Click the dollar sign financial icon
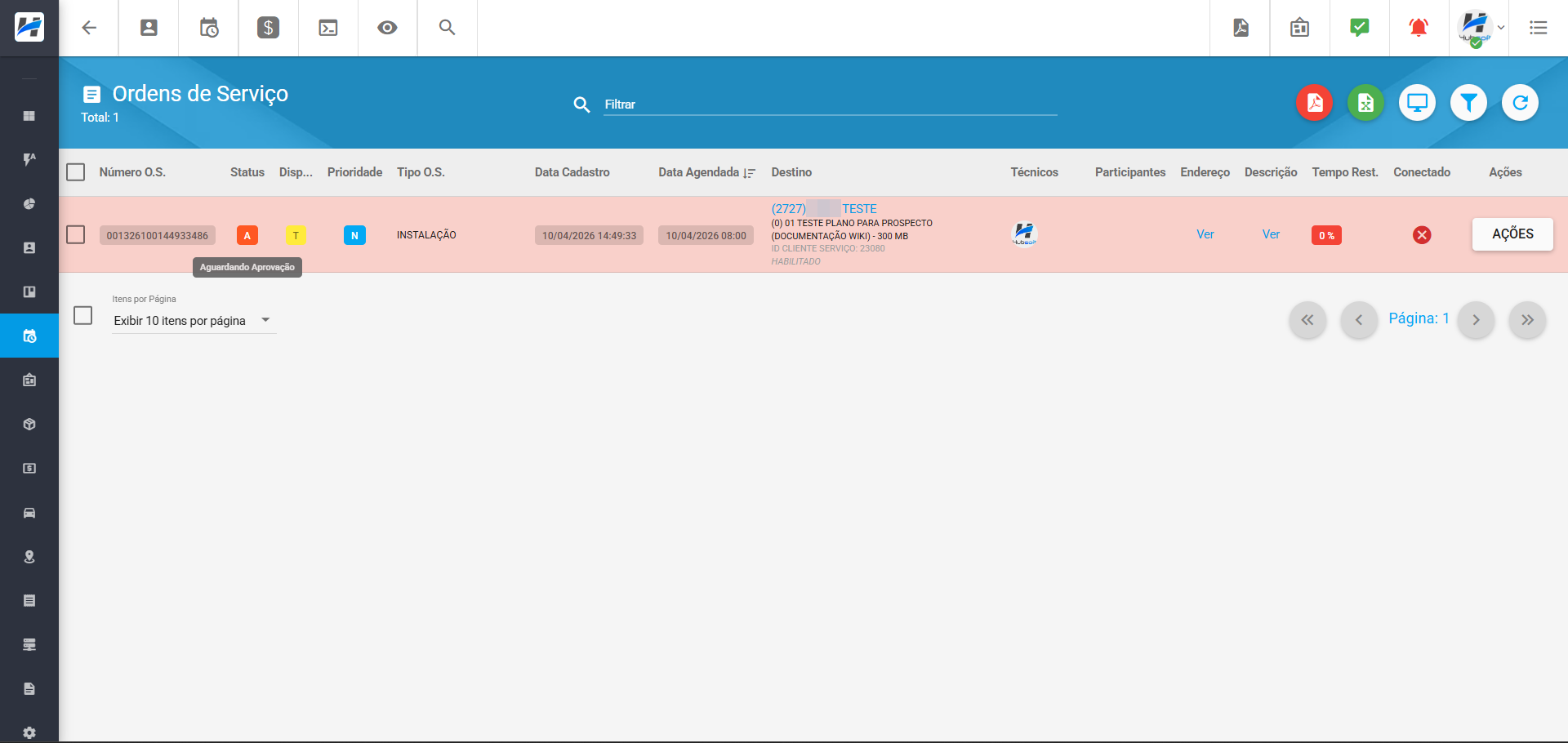 268,28
